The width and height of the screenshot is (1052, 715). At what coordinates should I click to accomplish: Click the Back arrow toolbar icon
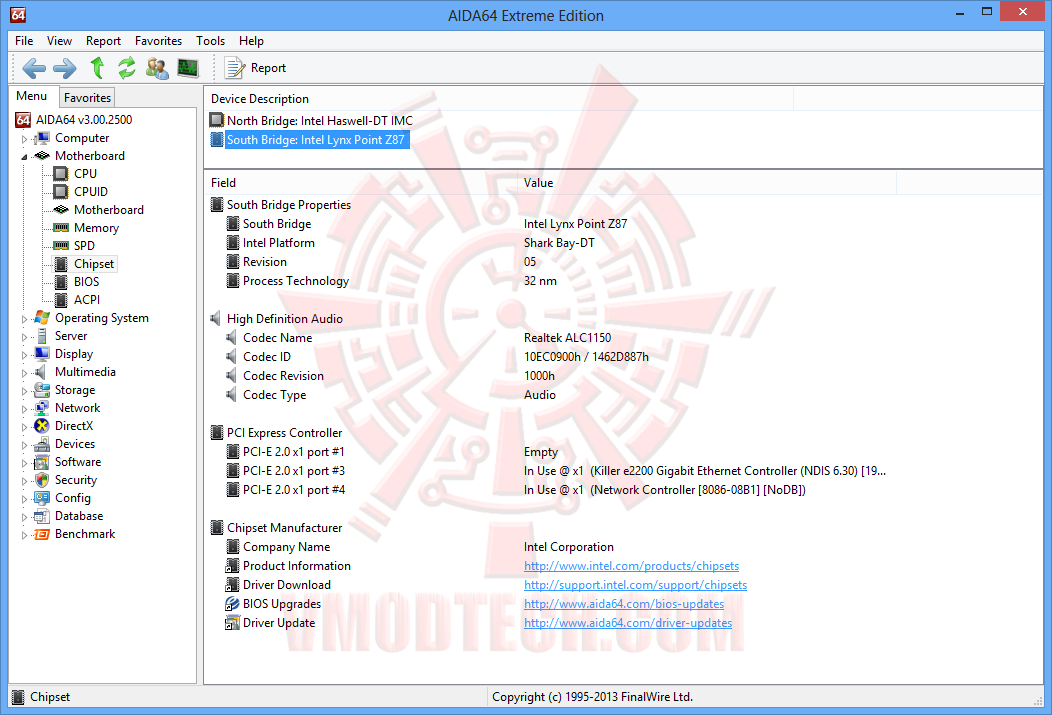(x=34, y=68)
